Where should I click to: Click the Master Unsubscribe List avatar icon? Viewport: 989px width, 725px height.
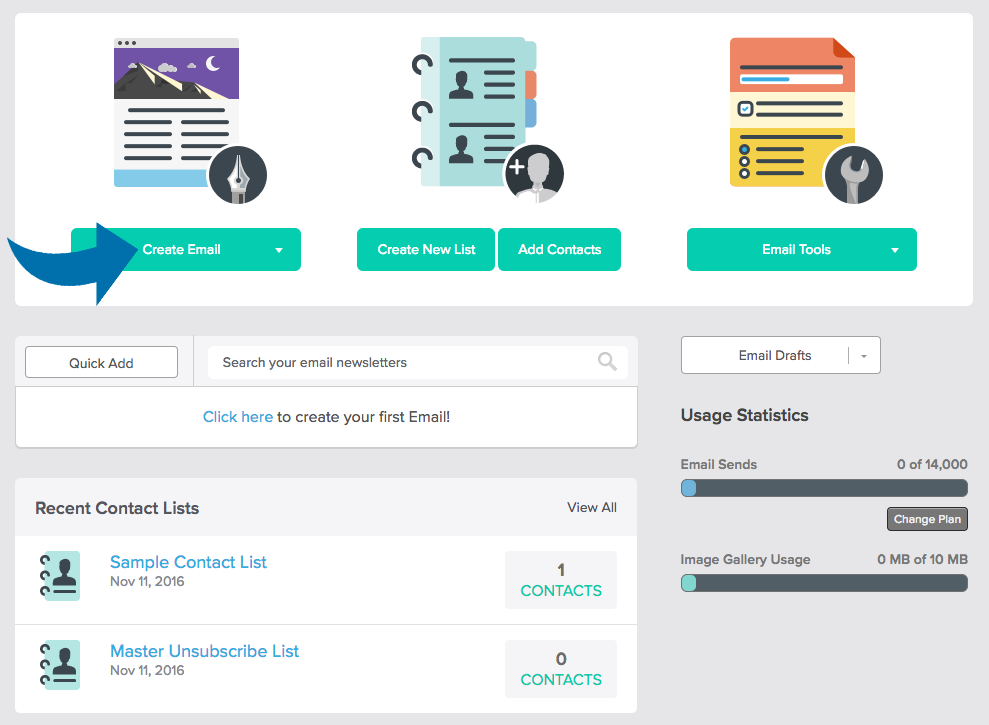[x=59, y=664]
